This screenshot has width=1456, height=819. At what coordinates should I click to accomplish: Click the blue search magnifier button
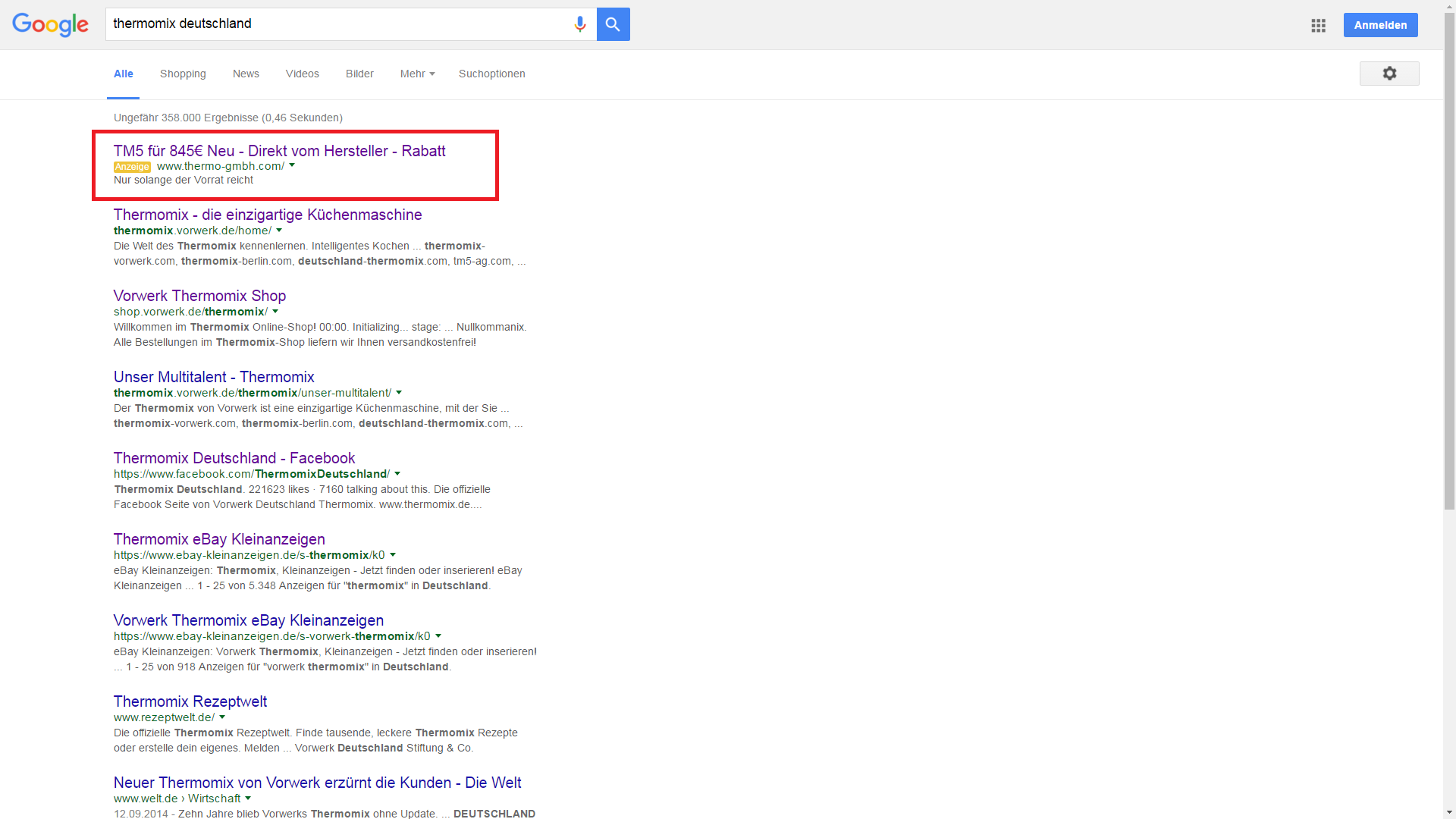pyautogui.click(x=613, y=24)
